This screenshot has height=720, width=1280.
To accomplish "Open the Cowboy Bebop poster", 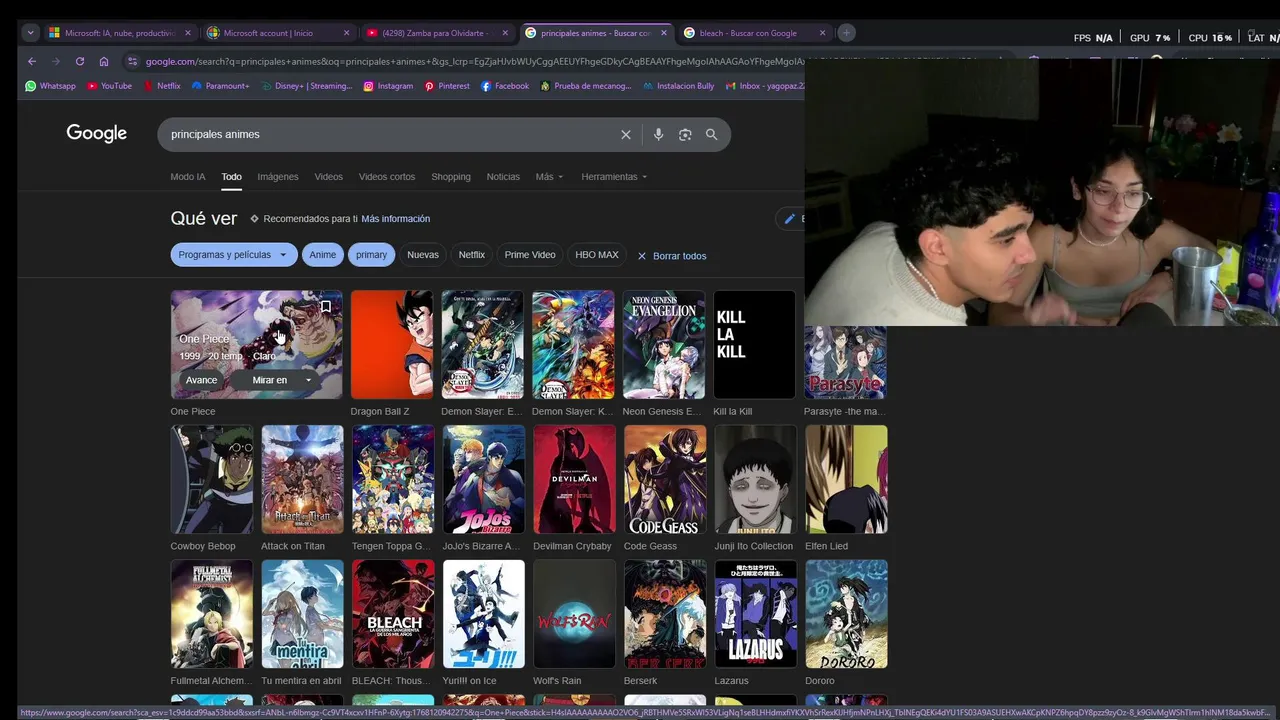I will point(212,480).
